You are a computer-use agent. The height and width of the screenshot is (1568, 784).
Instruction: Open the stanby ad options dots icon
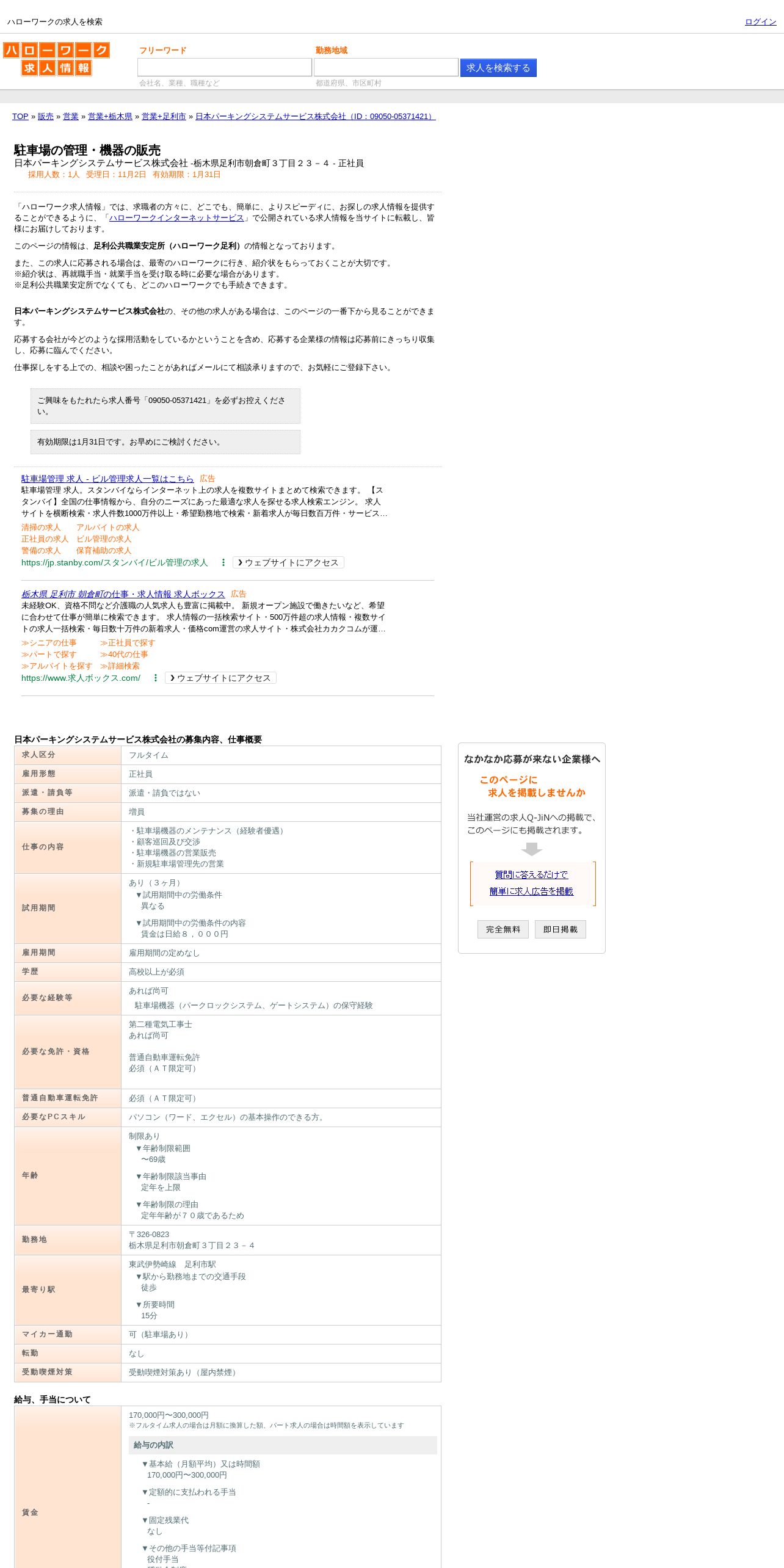(x=223, y=562)
